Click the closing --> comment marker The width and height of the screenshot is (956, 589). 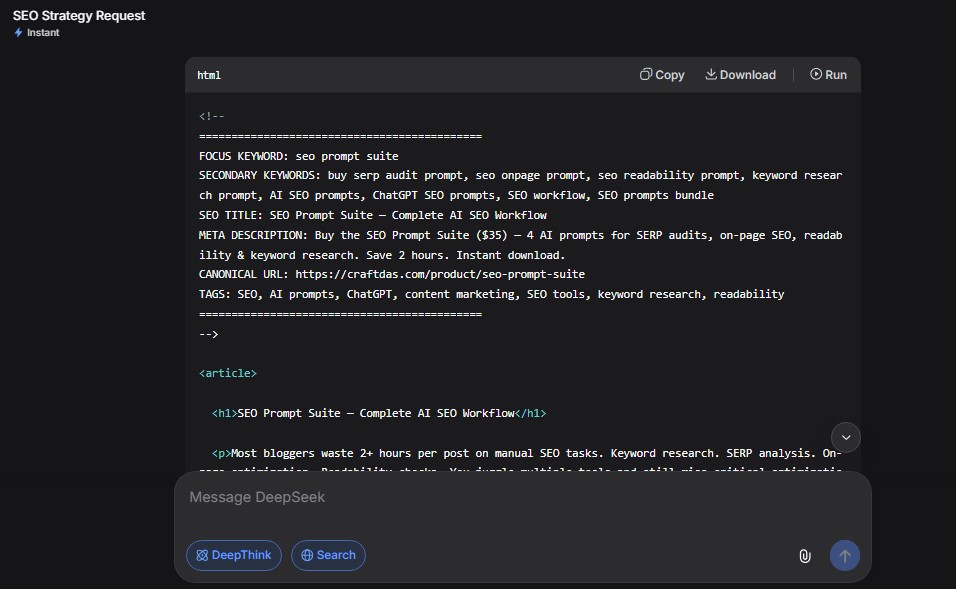coord(209,334)
